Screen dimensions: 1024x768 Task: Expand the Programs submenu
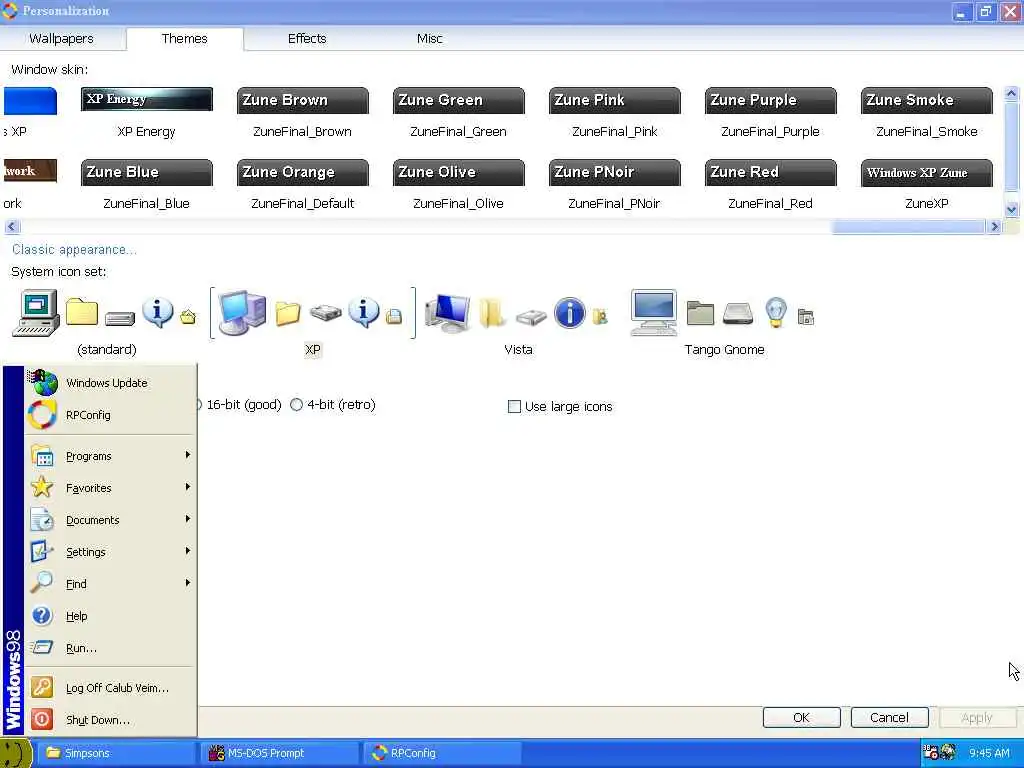pyautogui.click(x=111, y=456)
